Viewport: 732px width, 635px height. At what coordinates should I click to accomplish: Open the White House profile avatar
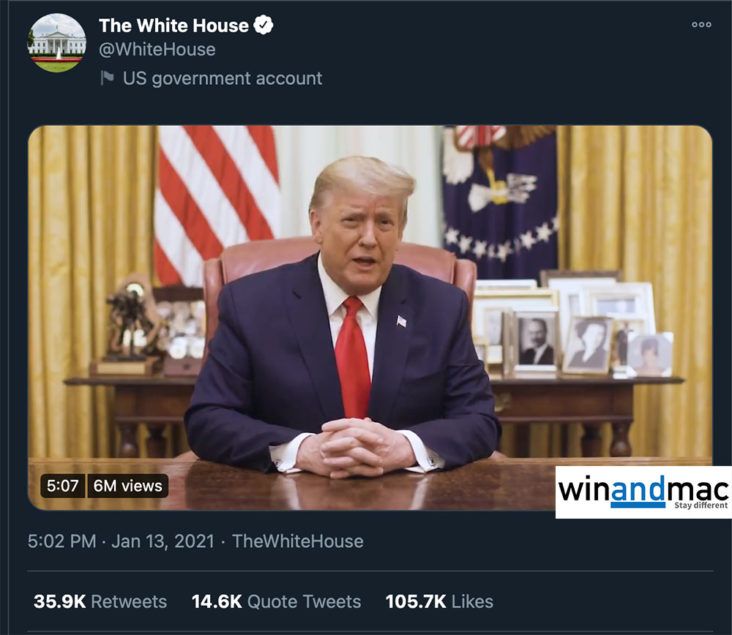[57, 43]
